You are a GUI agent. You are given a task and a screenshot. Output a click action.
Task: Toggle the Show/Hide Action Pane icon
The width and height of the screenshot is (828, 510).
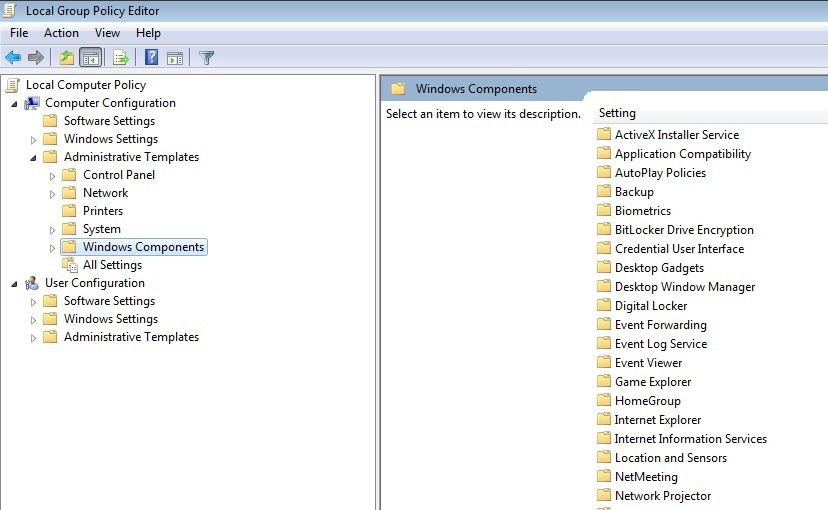pyautogui.click(x=175, y=58)
